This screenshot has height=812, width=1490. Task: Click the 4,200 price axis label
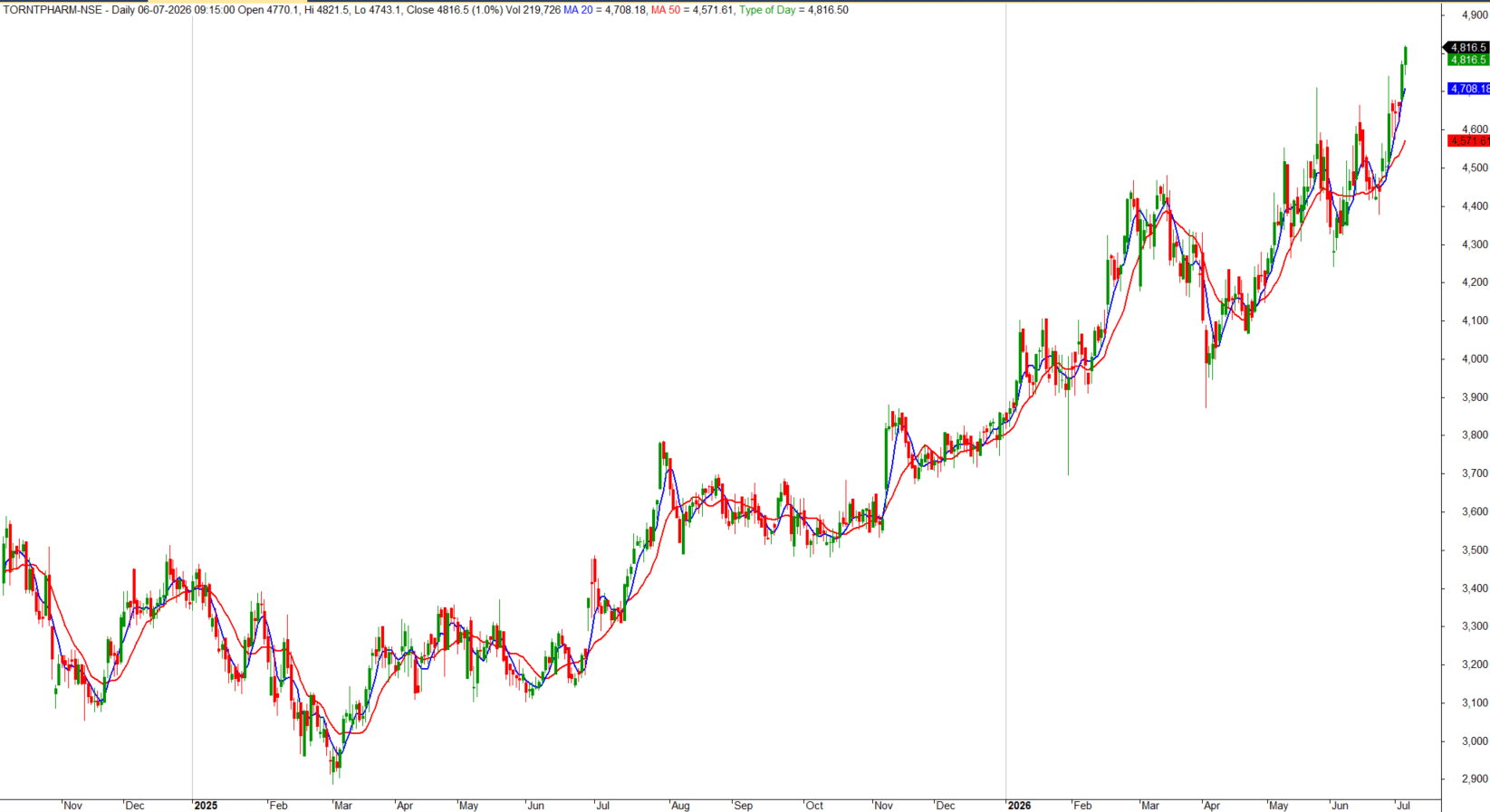tap(1475, 282)
